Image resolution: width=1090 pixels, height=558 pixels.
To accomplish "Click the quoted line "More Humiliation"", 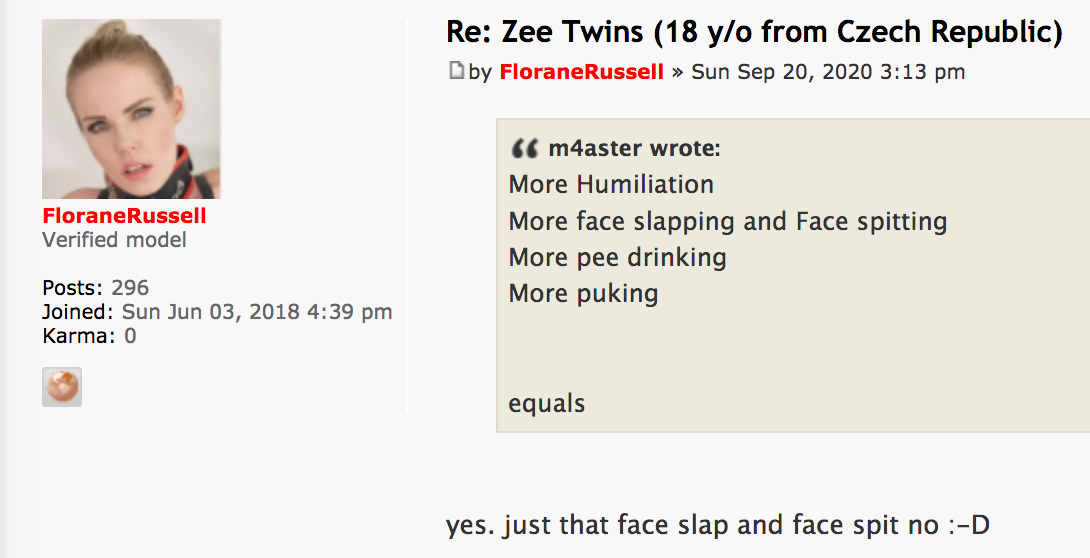I will (x=611, y=185).
